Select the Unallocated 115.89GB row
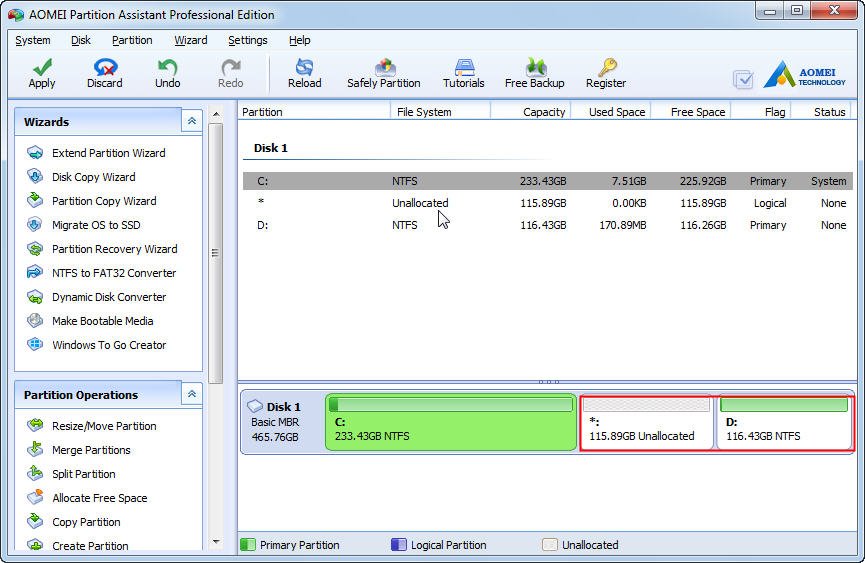This screenshot has height=563, width=865. (548, 203)
